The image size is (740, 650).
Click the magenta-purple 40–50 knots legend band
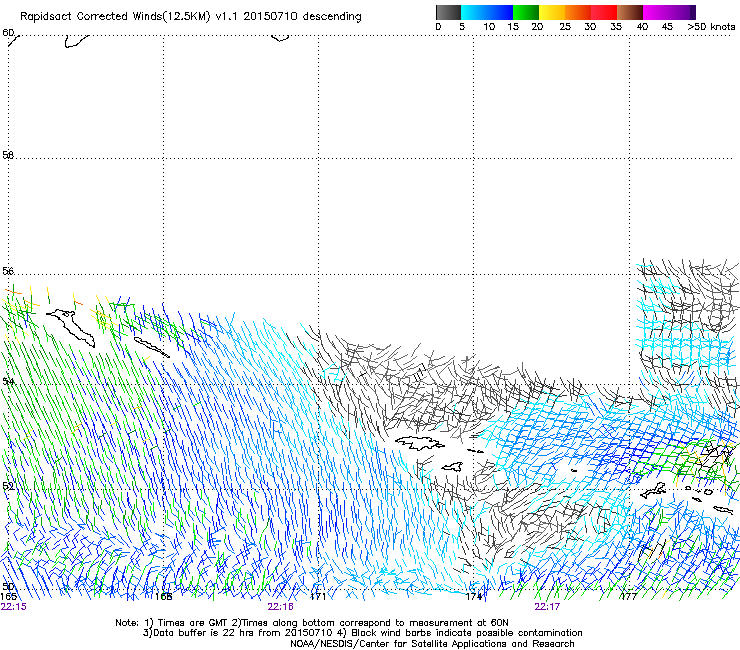[x=669, y=12]
